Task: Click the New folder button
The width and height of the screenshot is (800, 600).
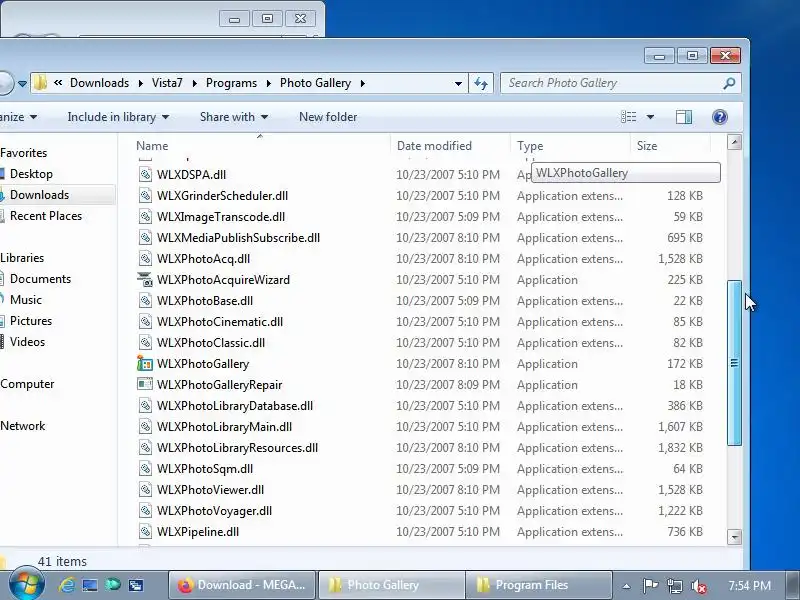Action: point(328,117)
